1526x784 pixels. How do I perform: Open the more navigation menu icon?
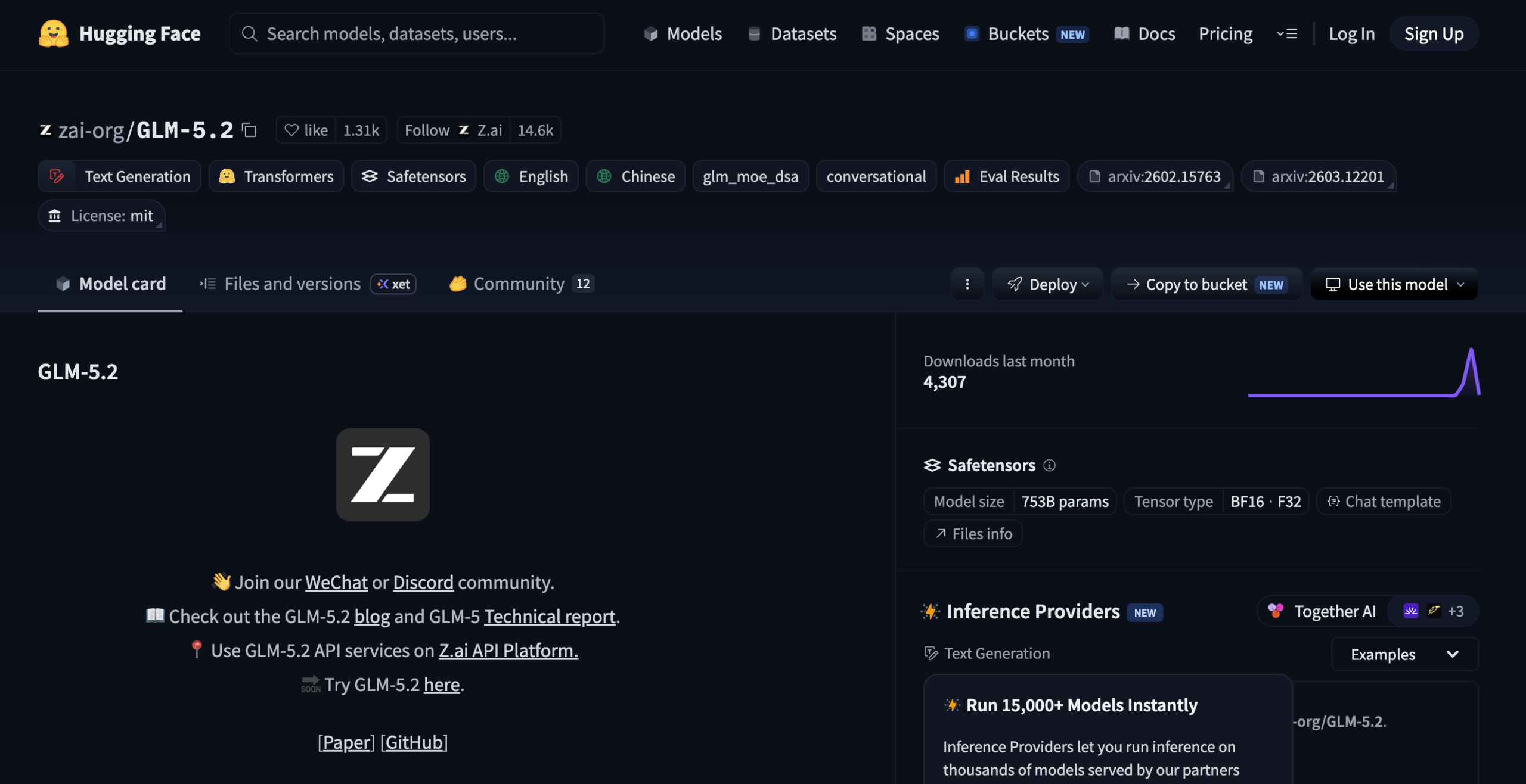(1287, 33)
